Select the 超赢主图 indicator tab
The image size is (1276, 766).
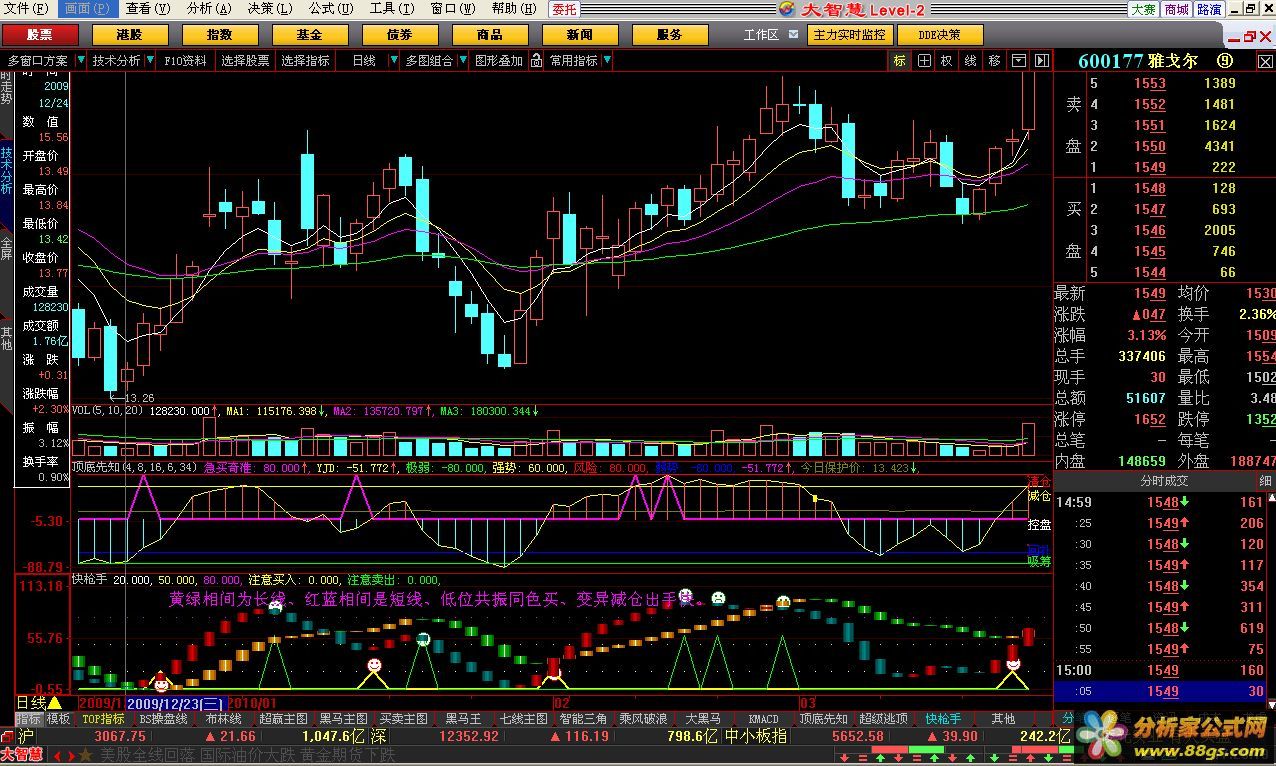283,719
